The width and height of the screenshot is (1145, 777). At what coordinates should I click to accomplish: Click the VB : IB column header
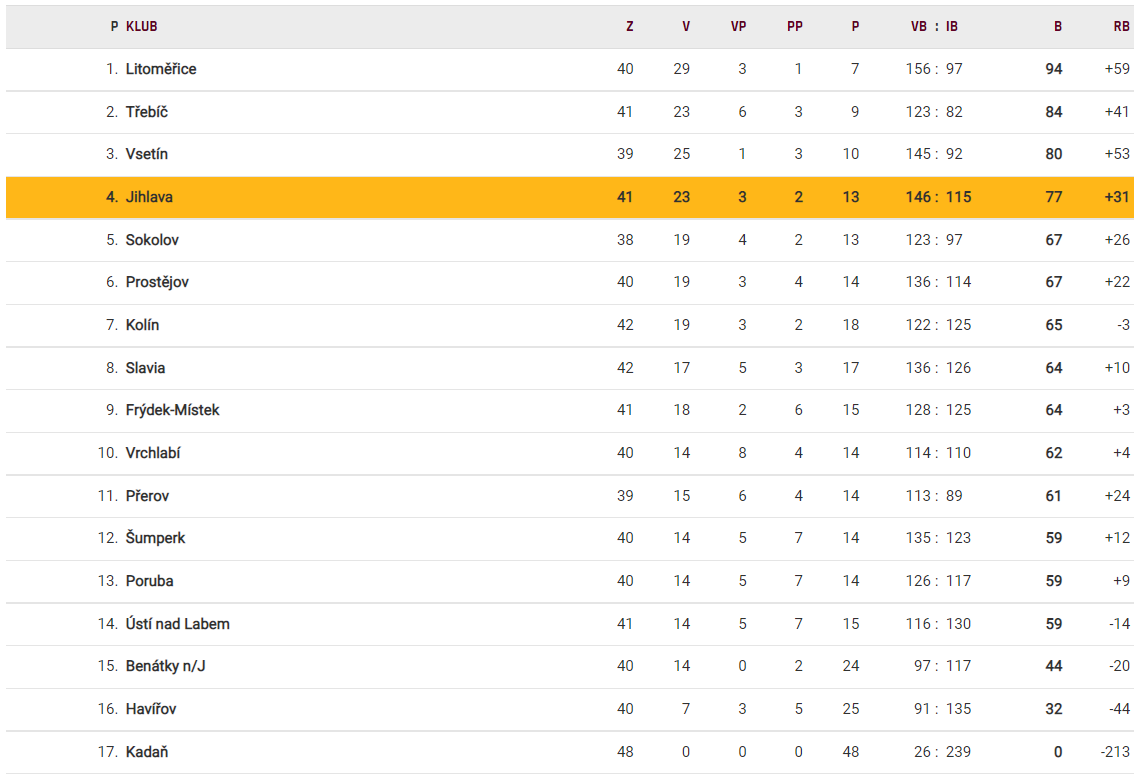(x=934, y=27)
